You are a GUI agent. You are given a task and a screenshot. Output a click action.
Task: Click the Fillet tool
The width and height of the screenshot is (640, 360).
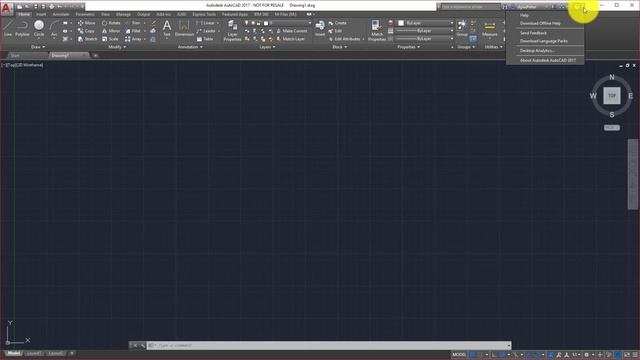[x=133, y=31]
